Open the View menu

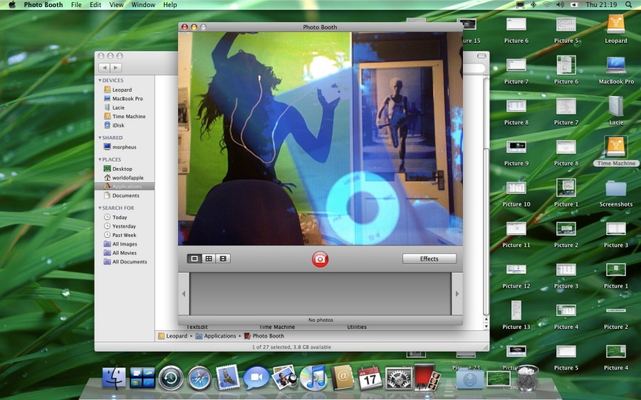coord(116,5)
